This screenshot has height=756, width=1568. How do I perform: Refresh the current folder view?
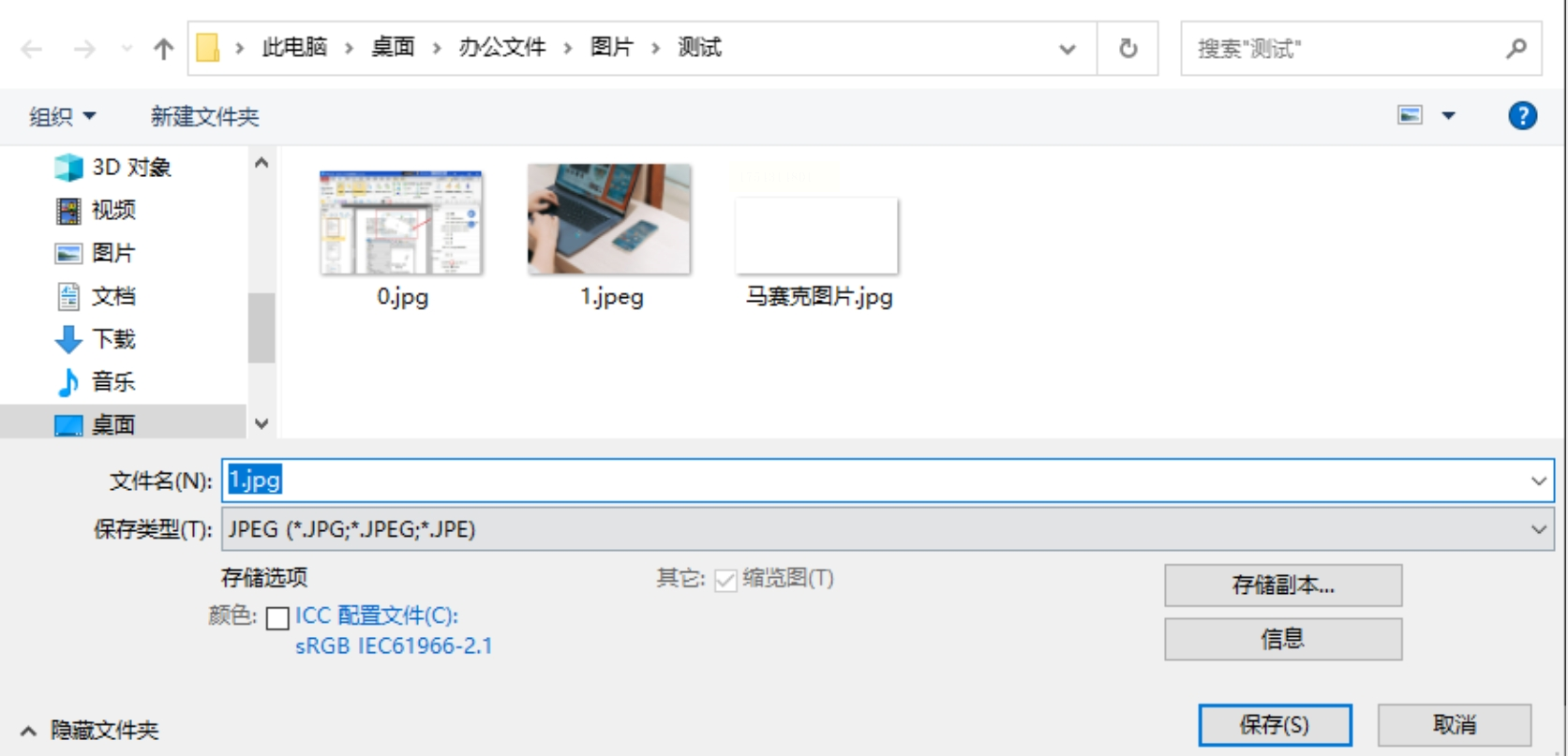pyautogui.click(x=1128, y=49)
